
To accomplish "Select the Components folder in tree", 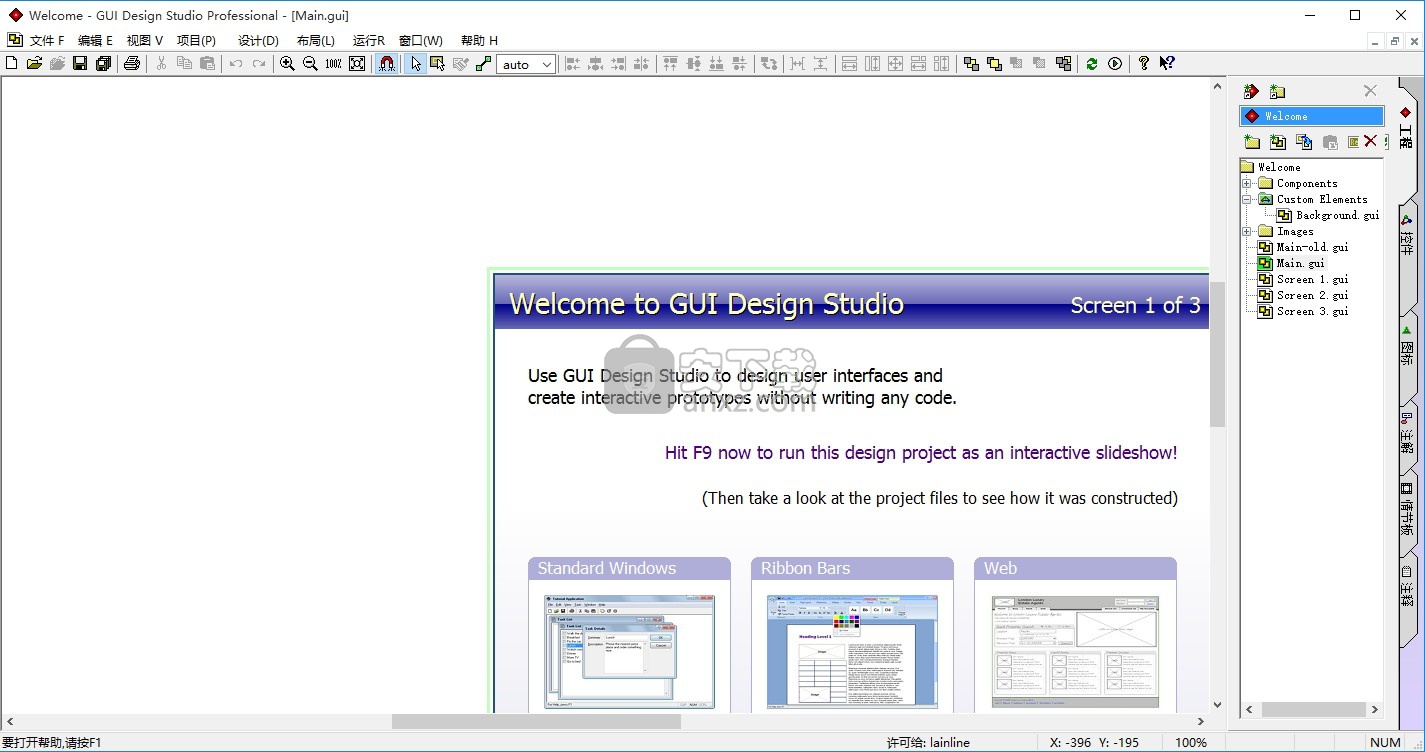I will tap(1307, 183).
